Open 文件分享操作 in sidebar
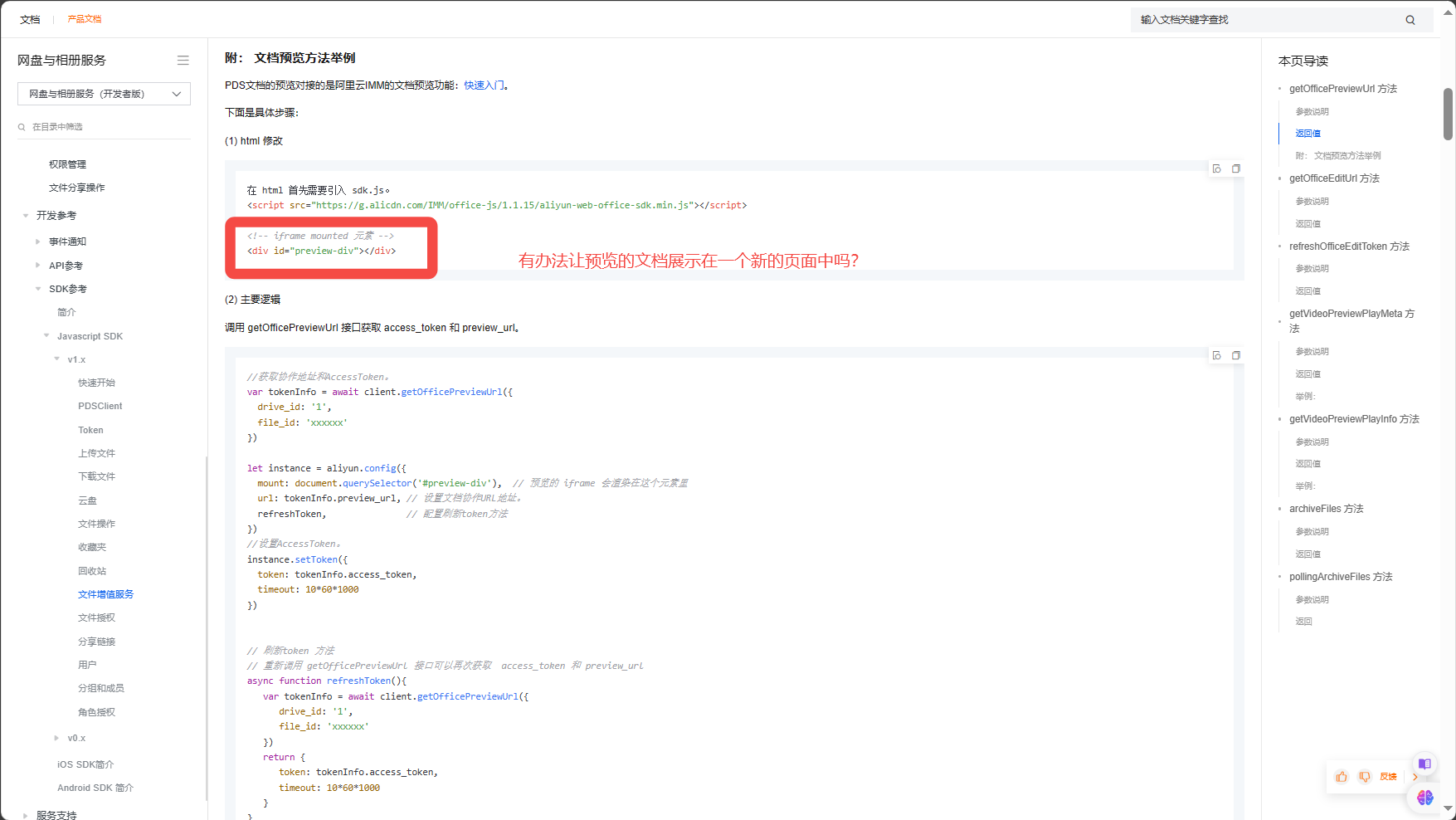Image resolution: width=1456 pixels, height=820 pixels. click(x=76, y=188)
